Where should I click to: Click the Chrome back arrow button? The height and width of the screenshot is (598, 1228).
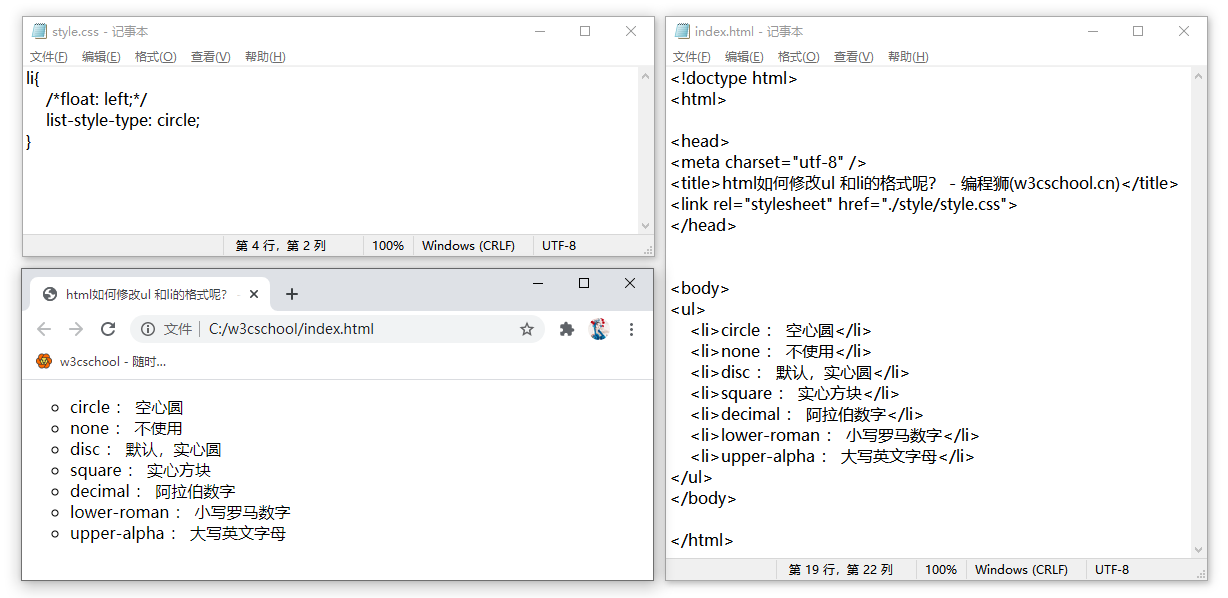pos(44,329)
